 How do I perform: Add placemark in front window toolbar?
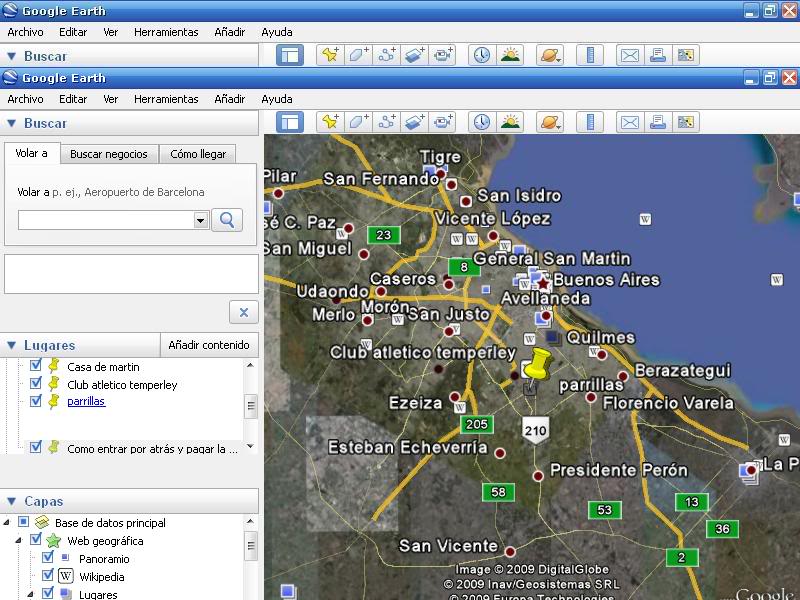(x=330, y=122)
